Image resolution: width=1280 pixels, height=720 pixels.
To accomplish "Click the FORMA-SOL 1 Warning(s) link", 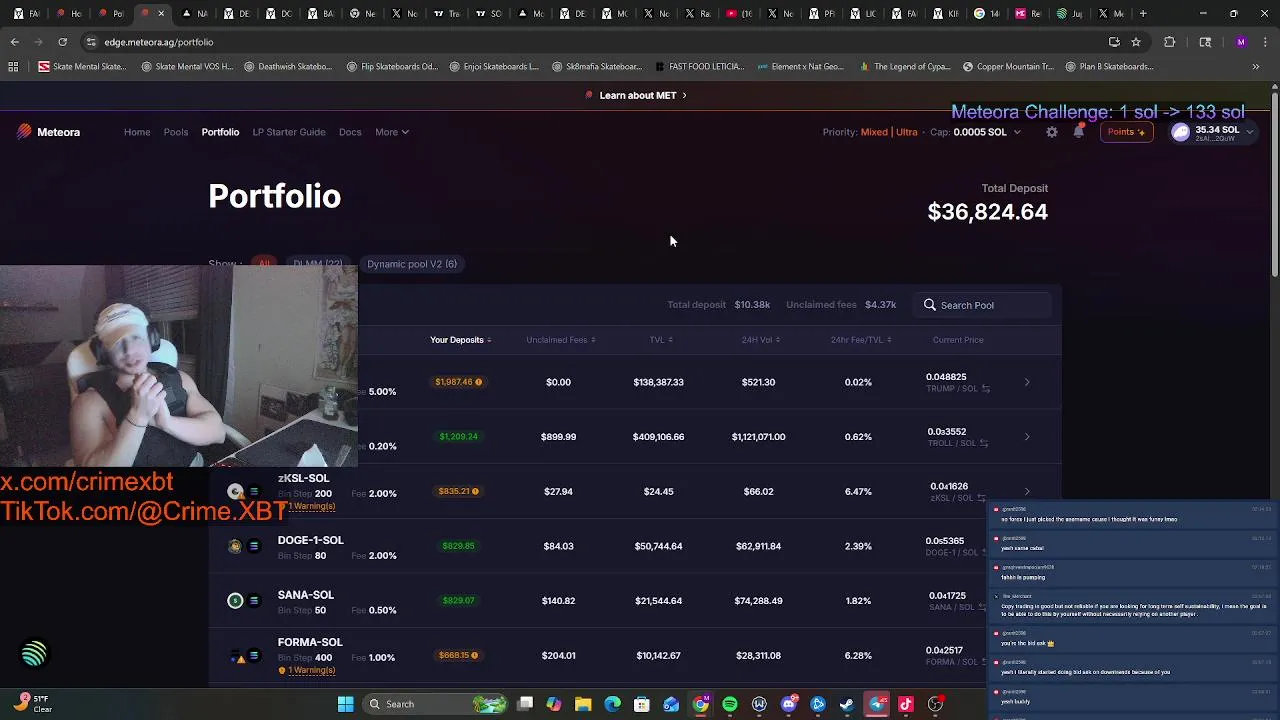I will [307, 670].
